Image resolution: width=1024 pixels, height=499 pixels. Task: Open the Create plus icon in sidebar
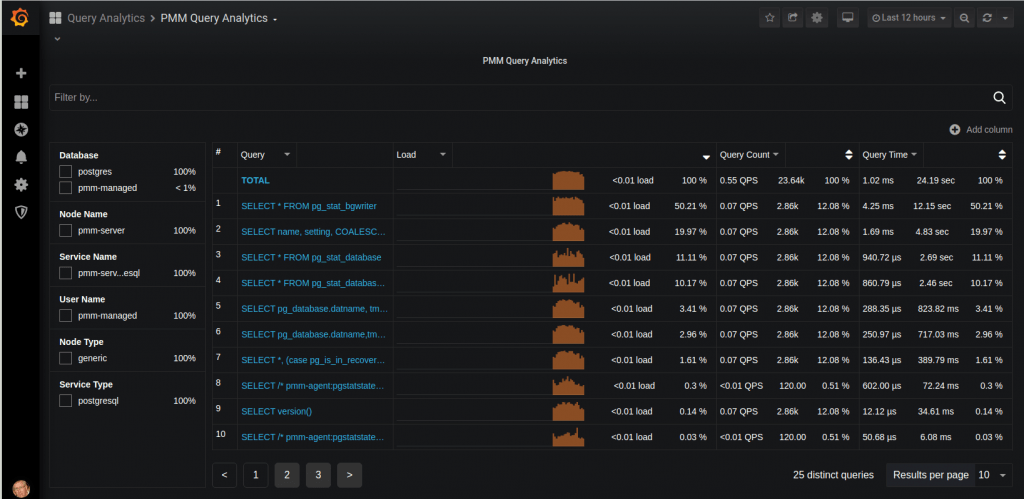(21, 74)
